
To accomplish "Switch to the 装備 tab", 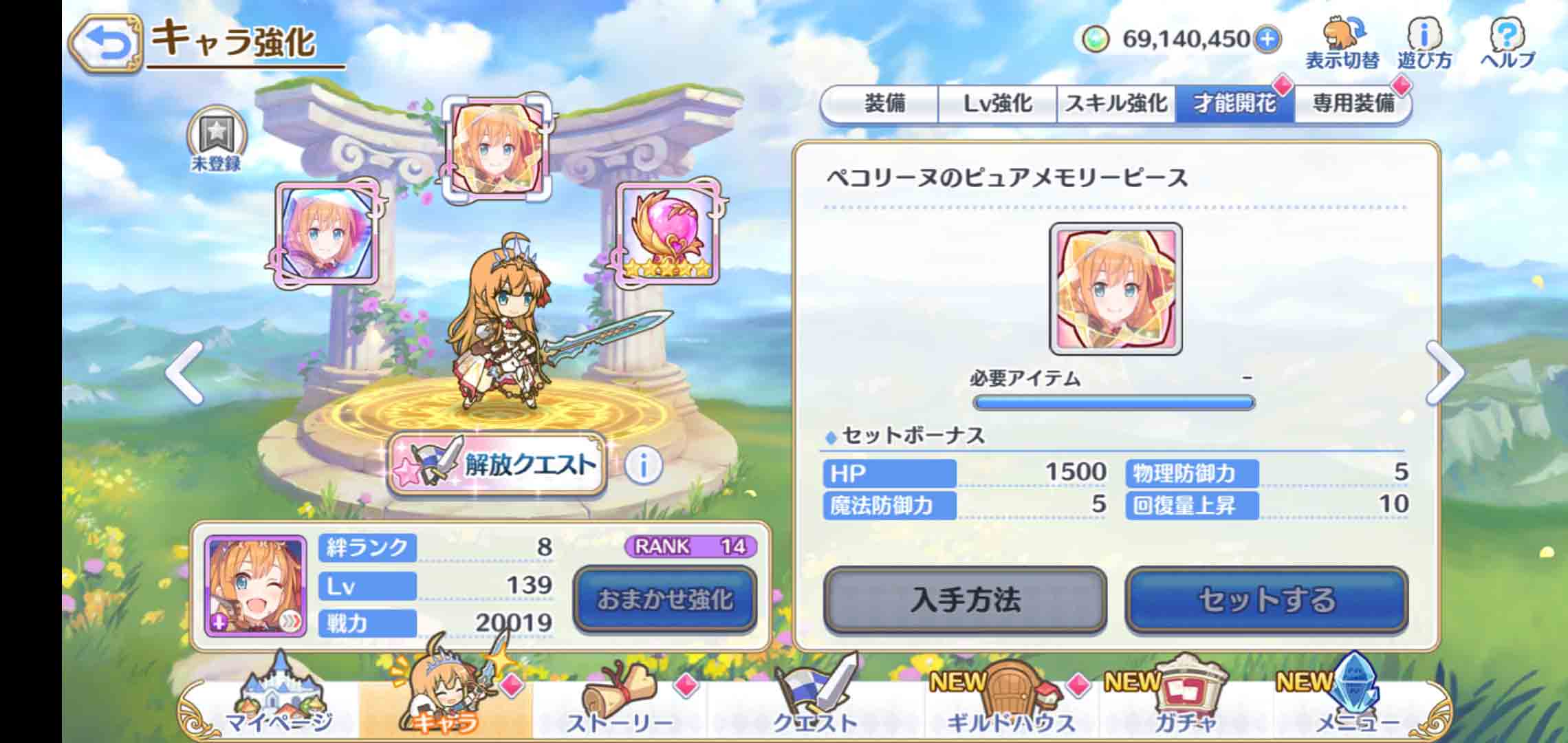I will (883, 104).
